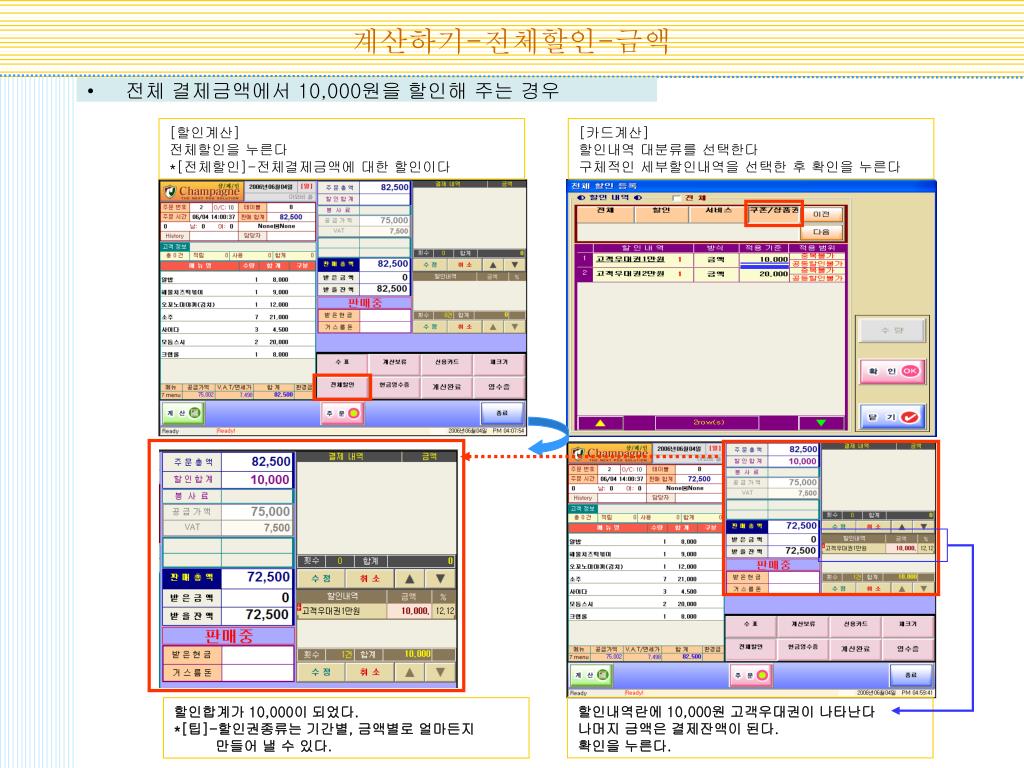
Task: Click 계산보류 button in 82,500 POS screen
Action: [394, 362]
